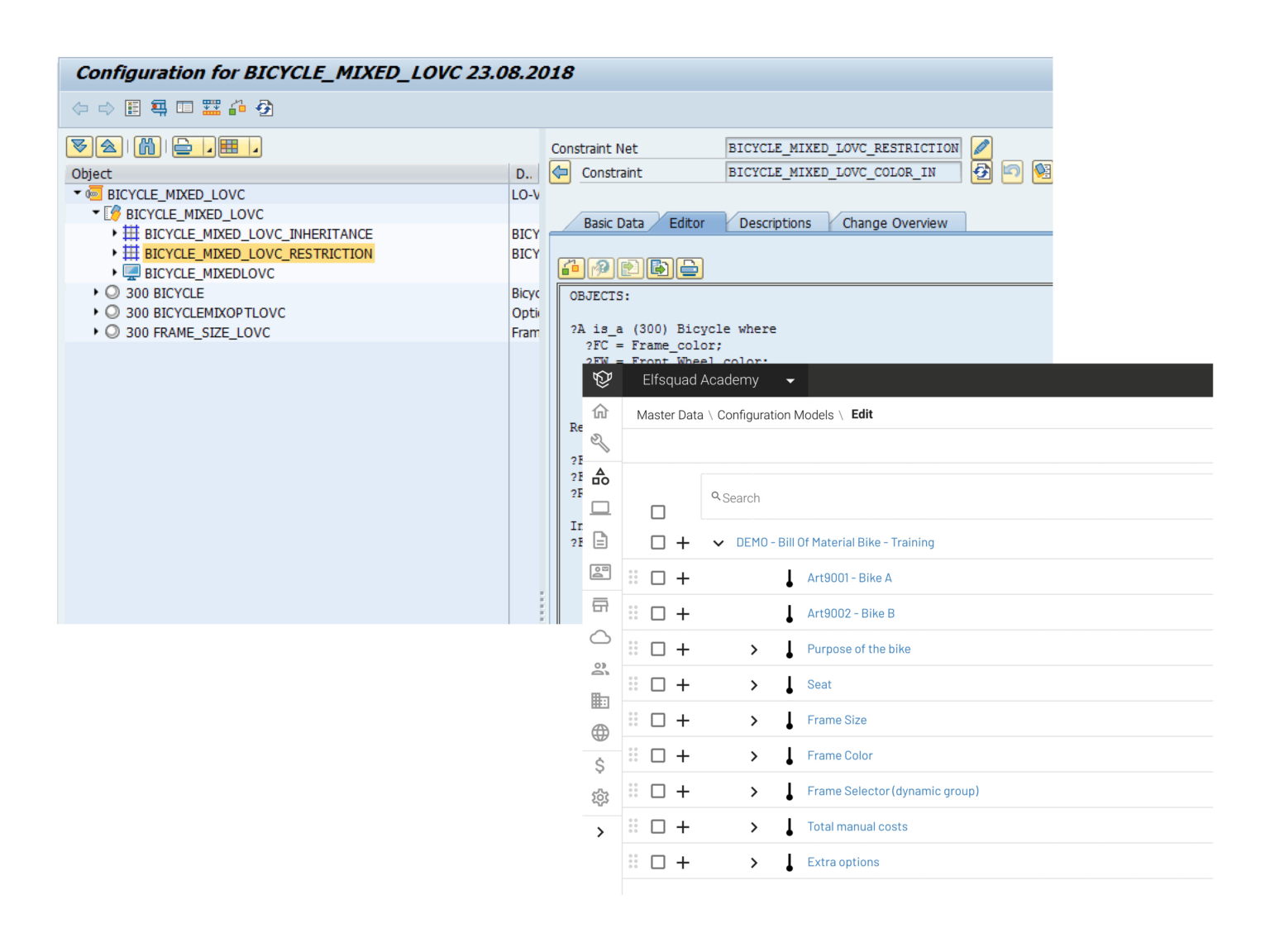The width and height of the screenshot is (1270, 952).
Task: Click the cloud icon in the Elfsquad sidebar
Action: coord(600,636)
